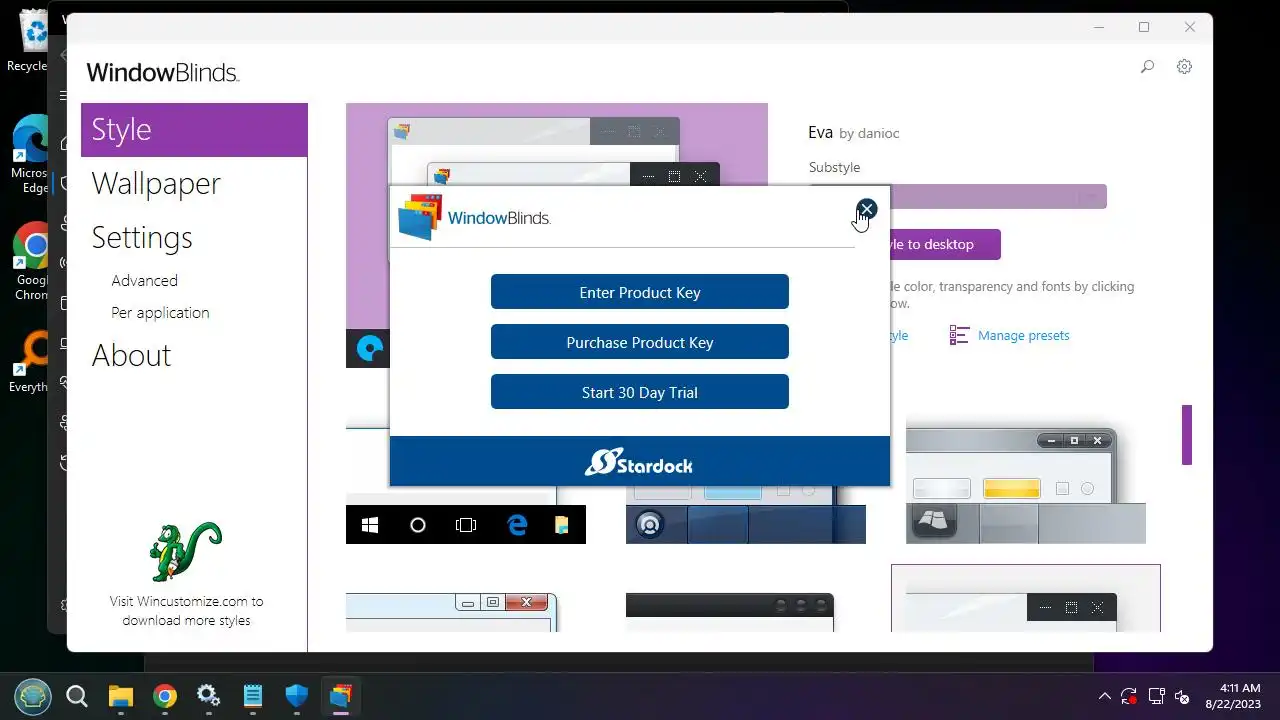Click the WindowBlinds title logo in header

click(x=162, y=72)
